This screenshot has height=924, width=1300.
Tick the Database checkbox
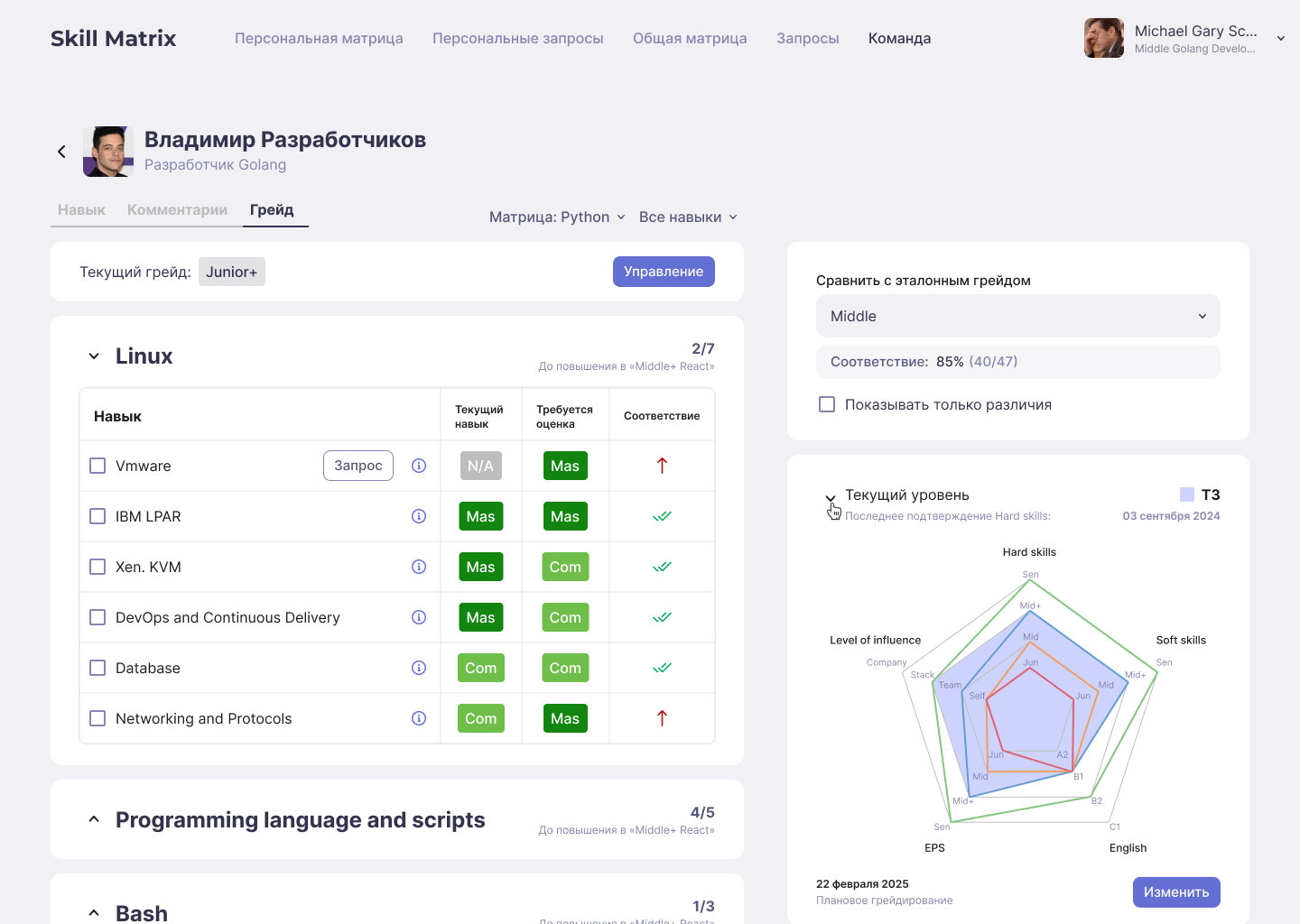pos(97,668)
